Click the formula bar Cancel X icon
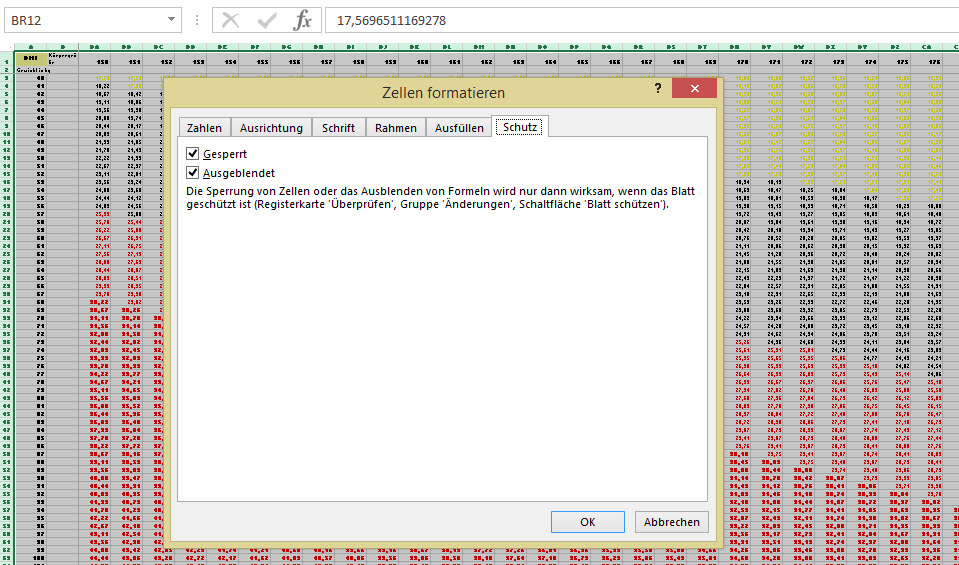This screenshot has width=959, height=565. click(231, 20)
